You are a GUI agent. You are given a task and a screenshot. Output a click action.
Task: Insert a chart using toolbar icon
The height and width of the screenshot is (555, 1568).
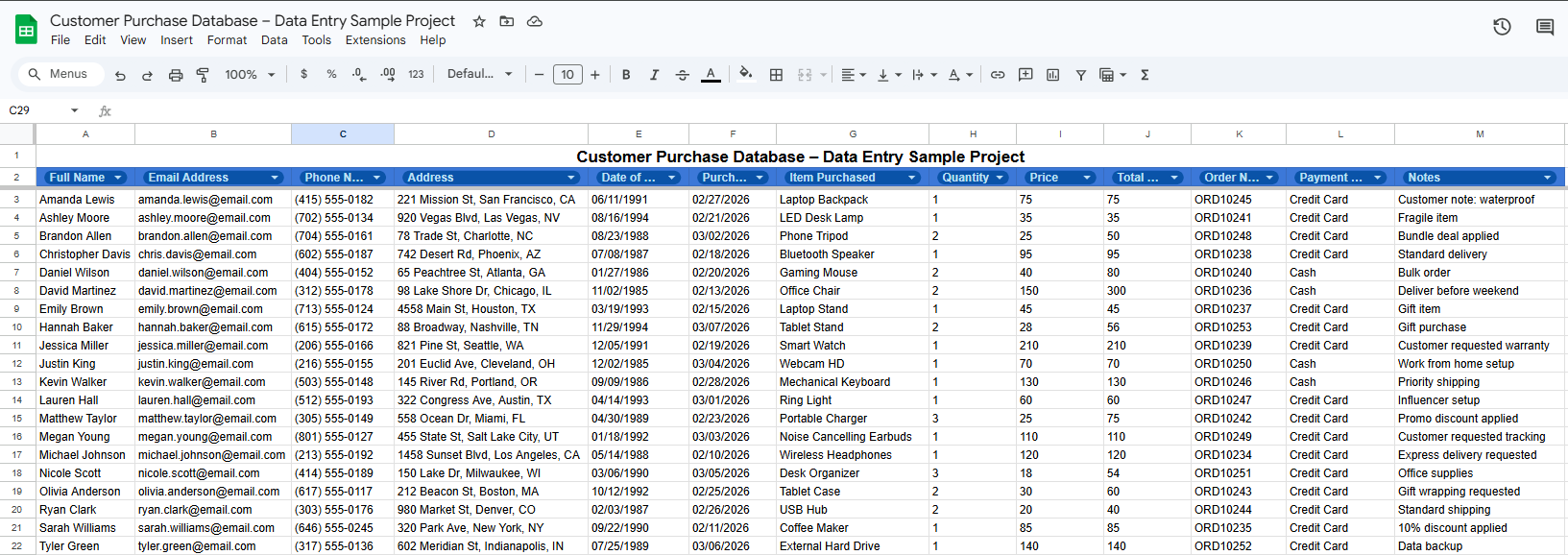(x=1052, y=75)
